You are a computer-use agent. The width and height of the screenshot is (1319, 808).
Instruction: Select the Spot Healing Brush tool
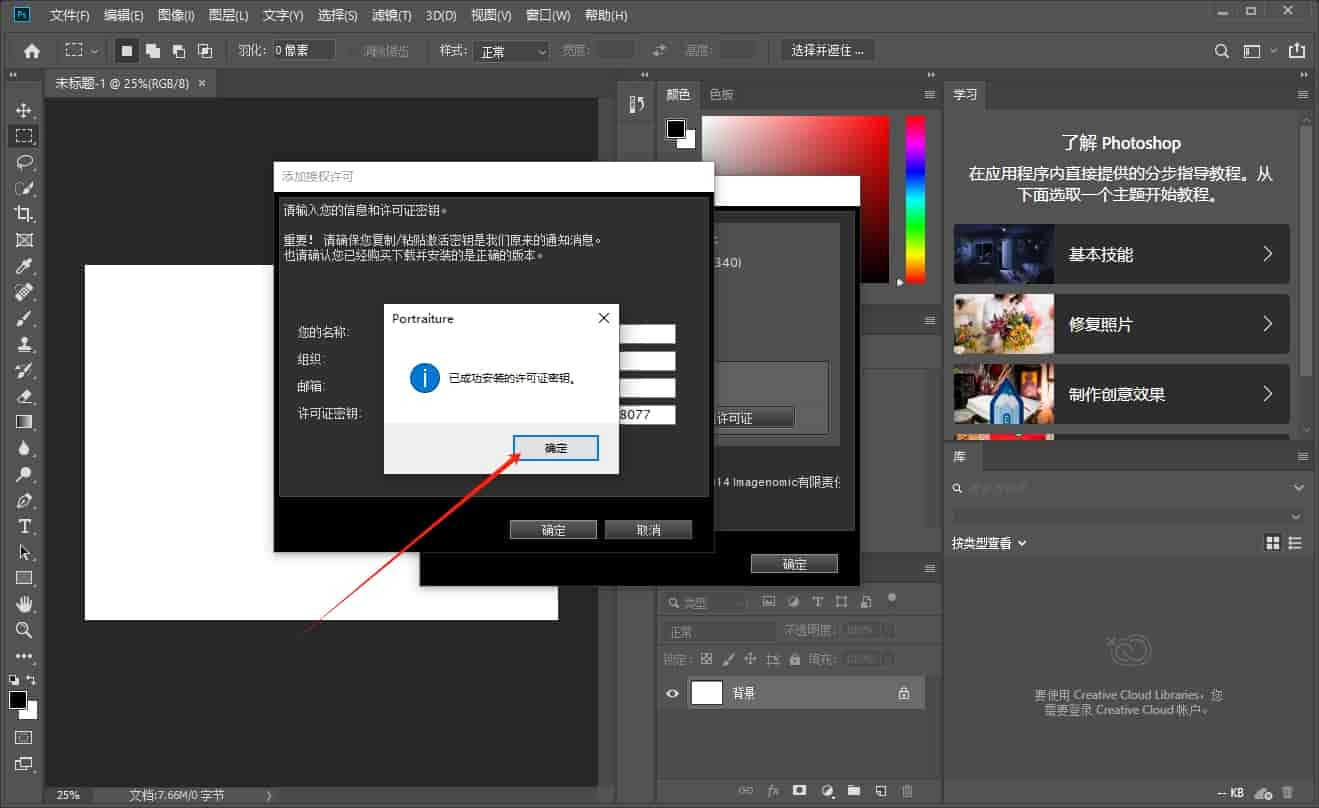click(24, 292)
